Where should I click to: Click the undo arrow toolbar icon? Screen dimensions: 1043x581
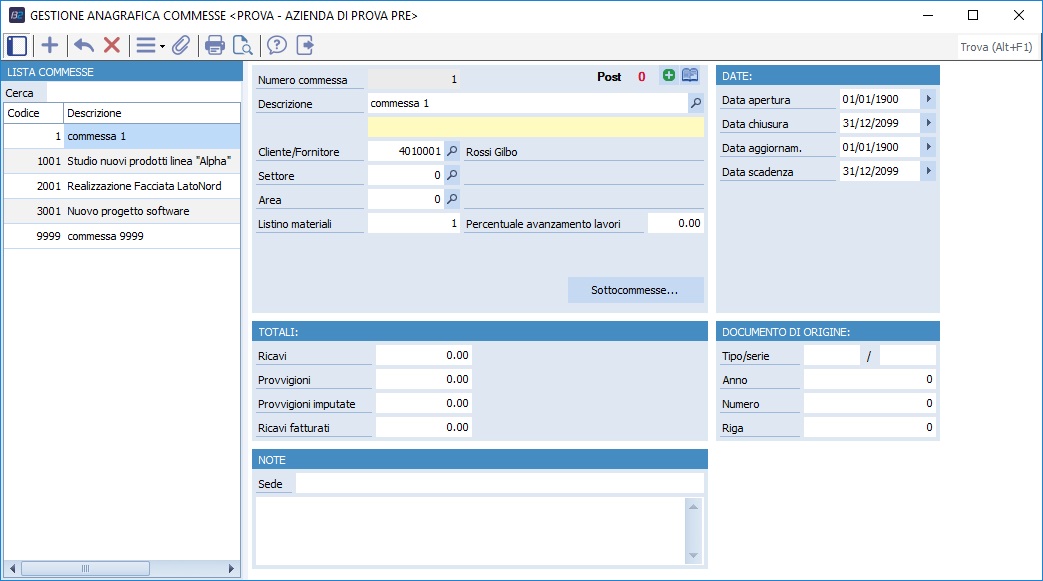tap(84, 45)
